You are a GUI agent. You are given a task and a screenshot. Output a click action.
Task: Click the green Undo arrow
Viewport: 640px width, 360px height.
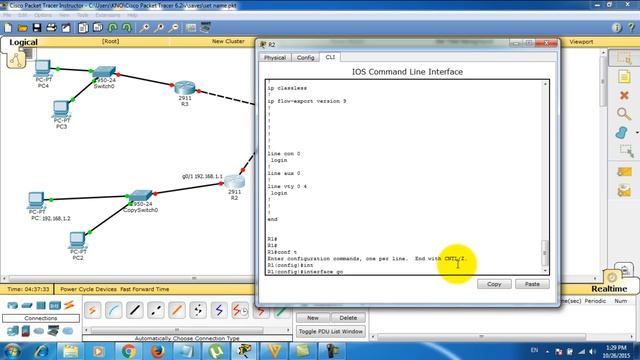[x=113, y=28]
